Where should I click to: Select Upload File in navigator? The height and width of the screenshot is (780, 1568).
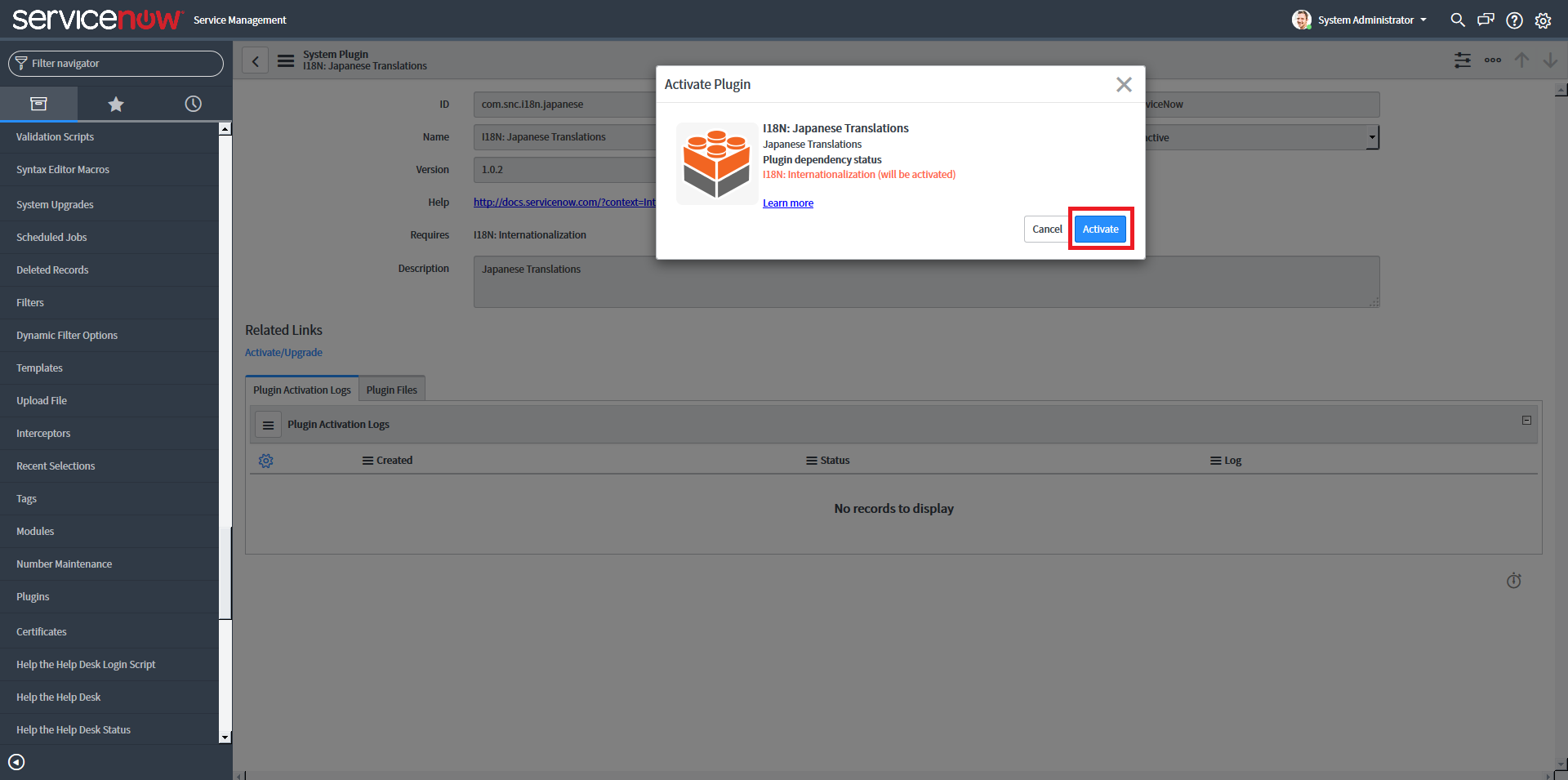(42, 401)
